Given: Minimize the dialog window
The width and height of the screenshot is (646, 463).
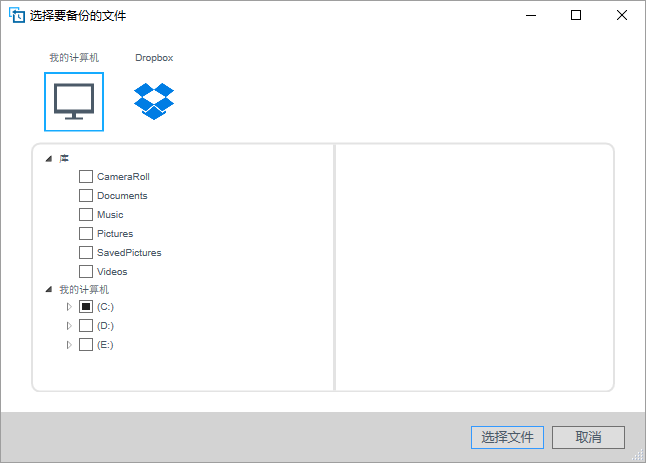Looking at the screenshot, I should (531, 15).
